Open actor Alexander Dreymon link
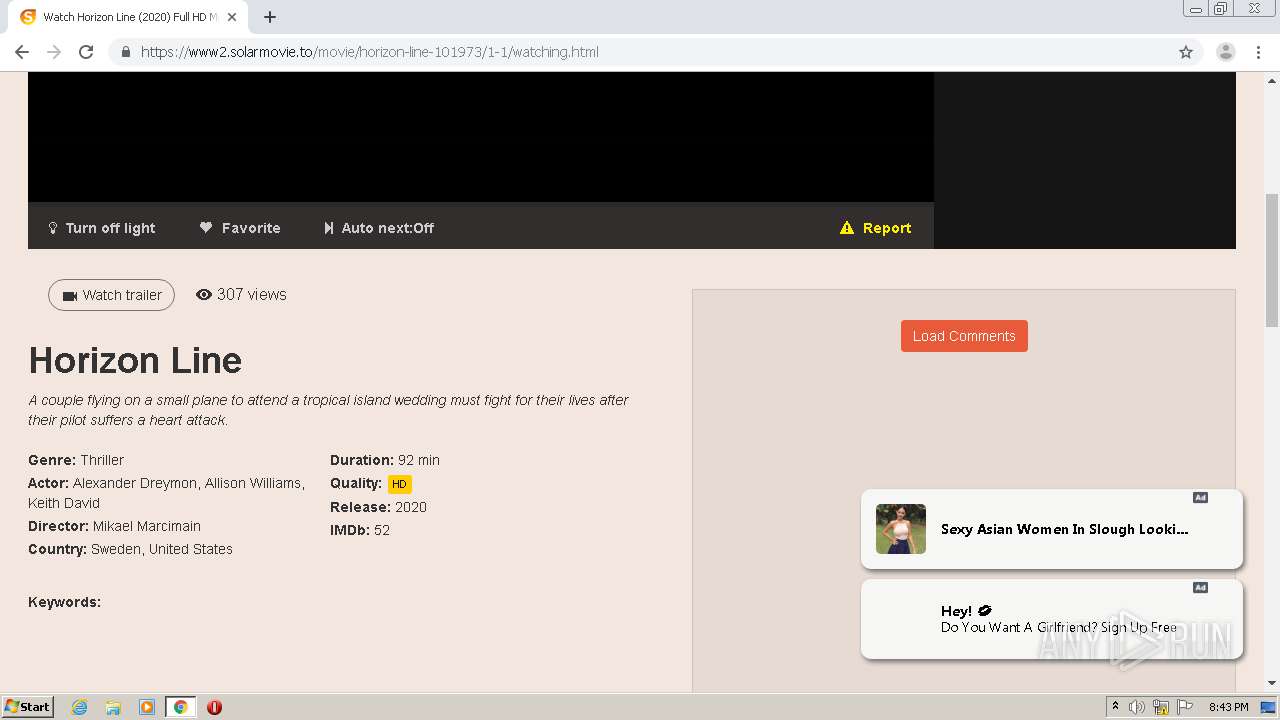 coord(135,483)
